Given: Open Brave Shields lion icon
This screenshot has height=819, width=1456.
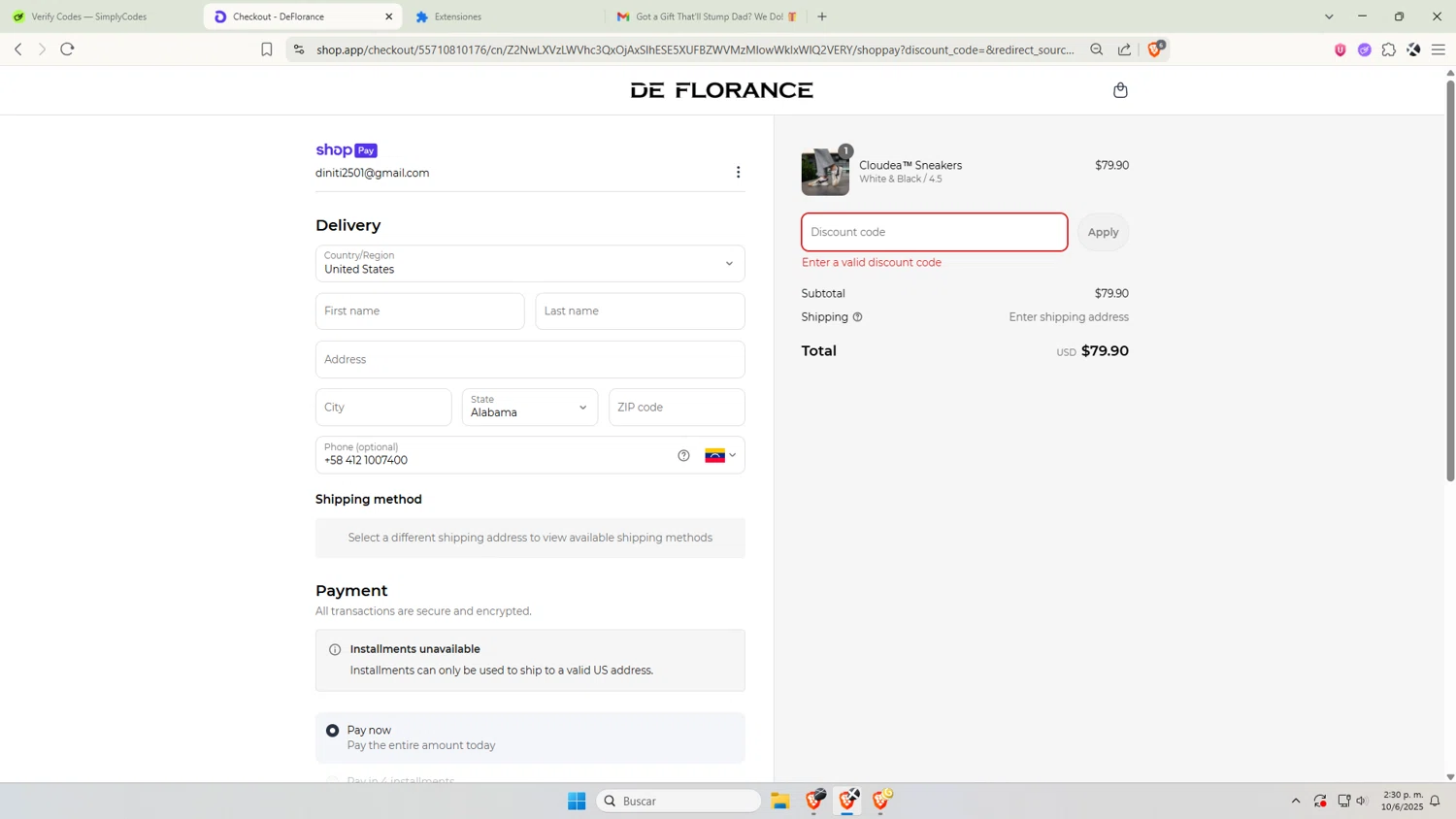Looking at the screenshot, I should click(x=1155, y=49).
